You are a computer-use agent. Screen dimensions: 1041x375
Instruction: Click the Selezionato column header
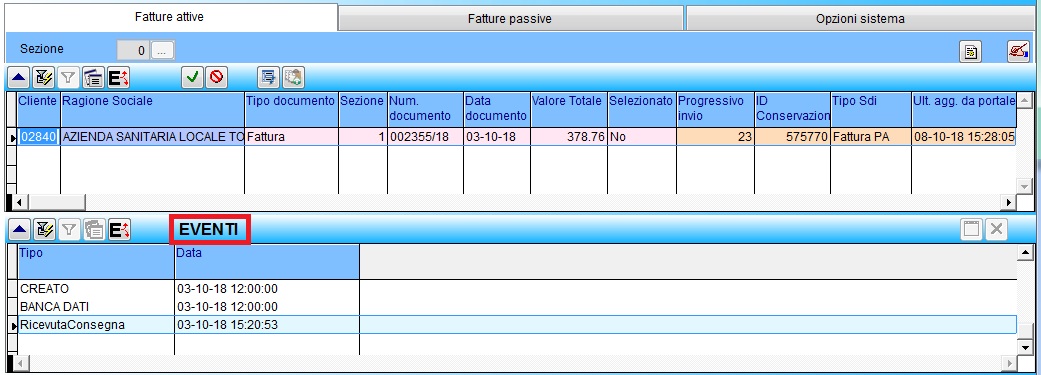tap(642, 109)
